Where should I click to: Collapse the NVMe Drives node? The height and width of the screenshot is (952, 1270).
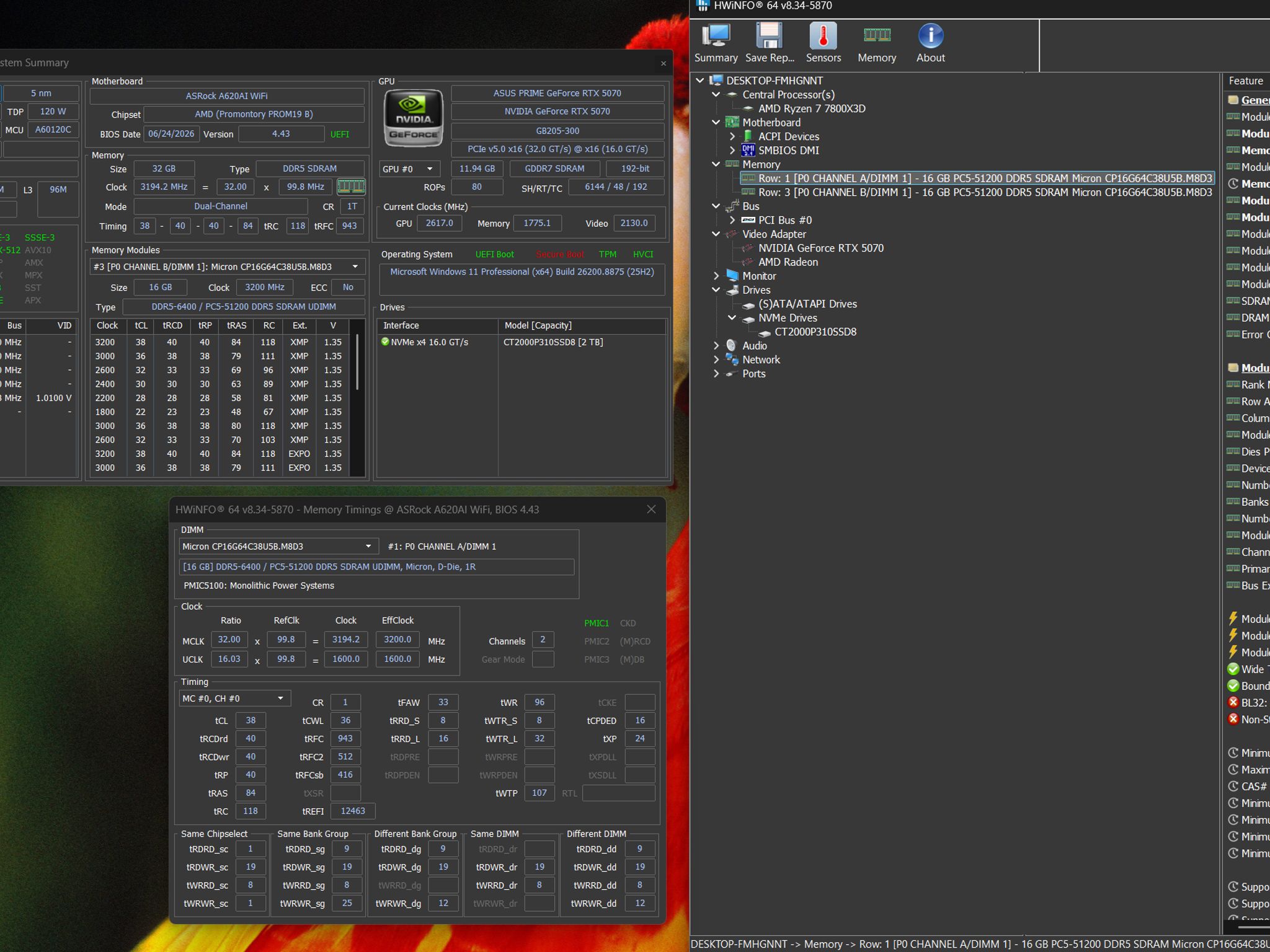point(732,318)
